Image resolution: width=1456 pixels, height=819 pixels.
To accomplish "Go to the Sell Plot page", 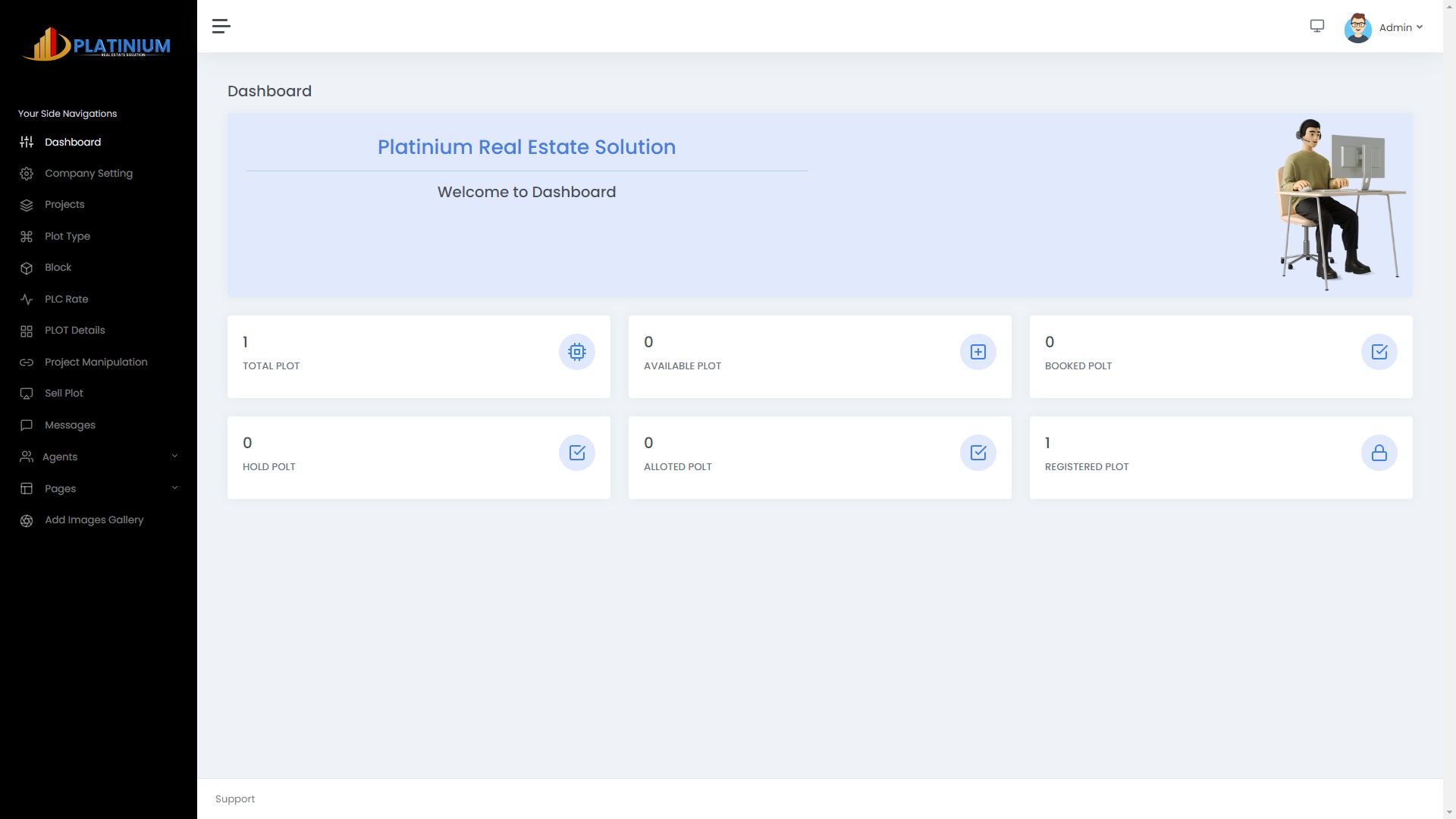I will tap(64, 394).
